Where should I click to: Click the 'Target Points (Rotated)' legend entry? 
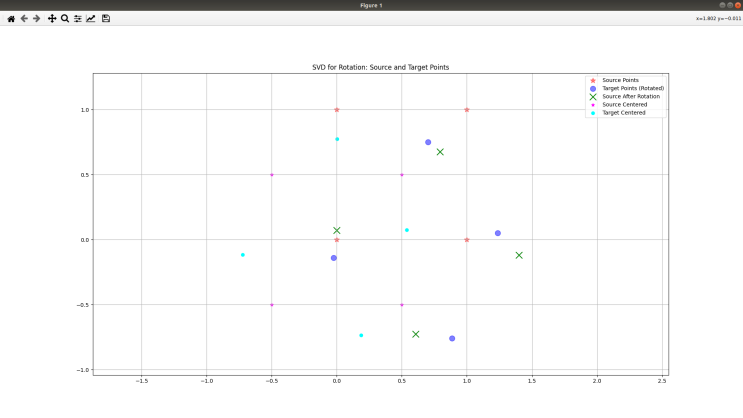click(633, 88)
